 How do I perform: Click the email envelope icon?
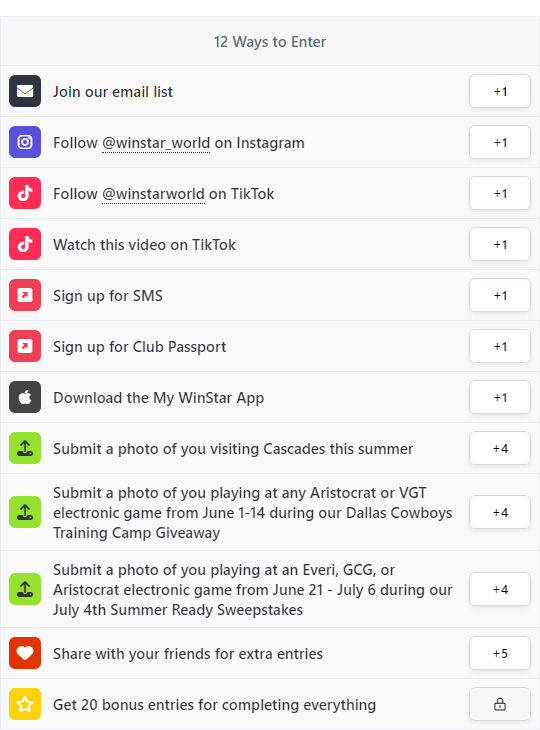coord(25,91)
